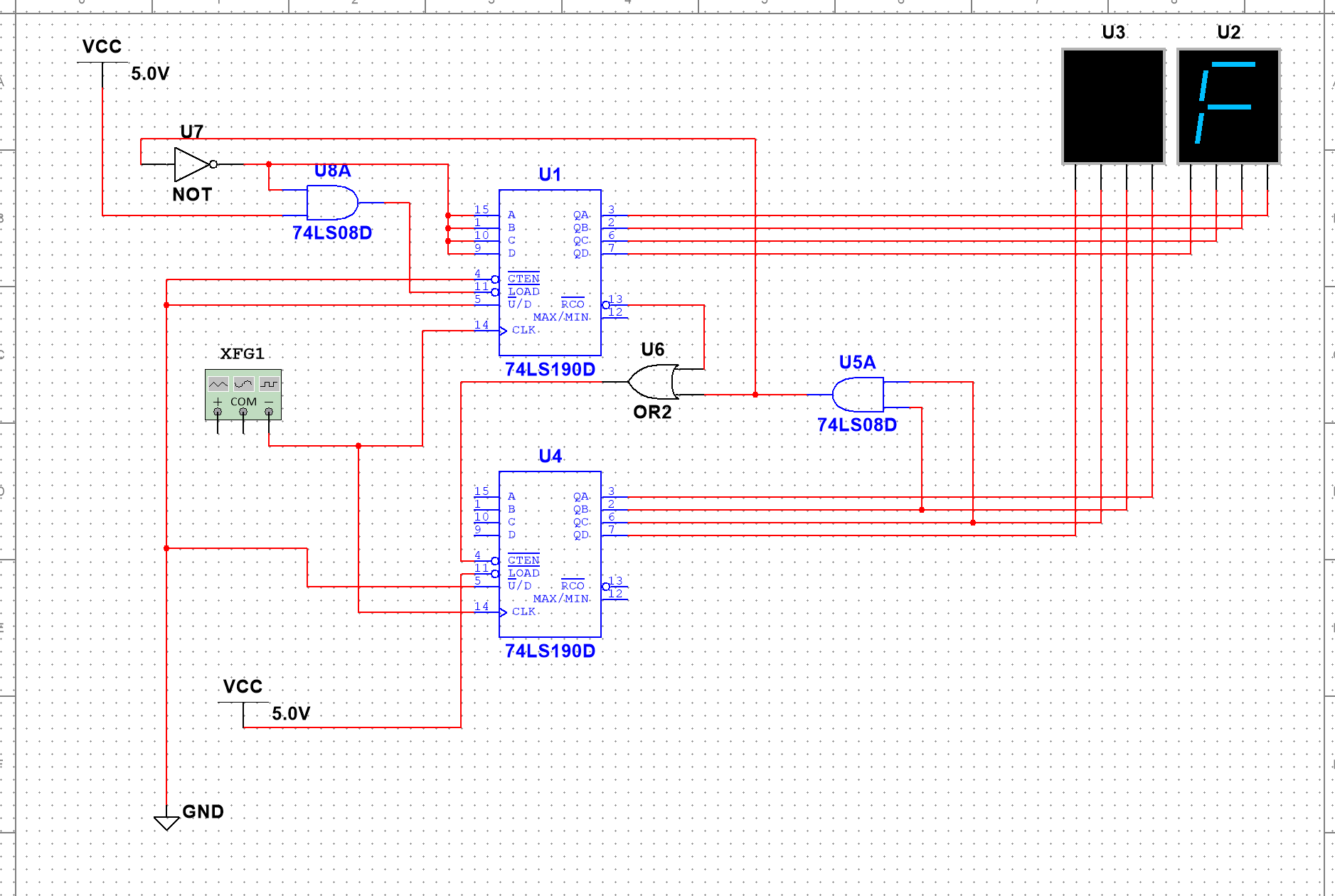
Task: Click the CTEN pin 4 on U4
Action: tap(486, 560)
